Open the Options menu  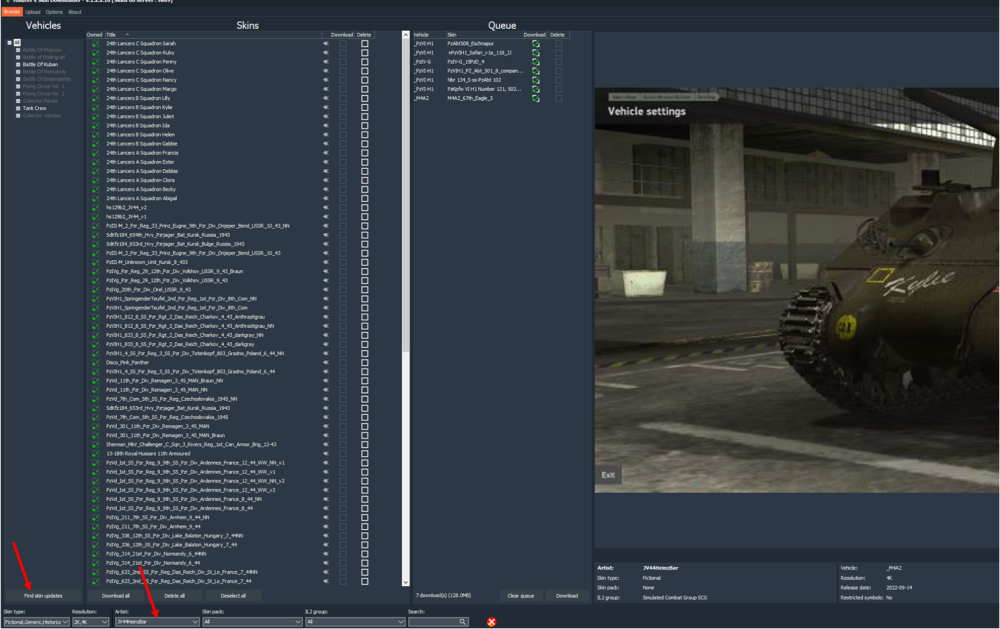point(54,12)
